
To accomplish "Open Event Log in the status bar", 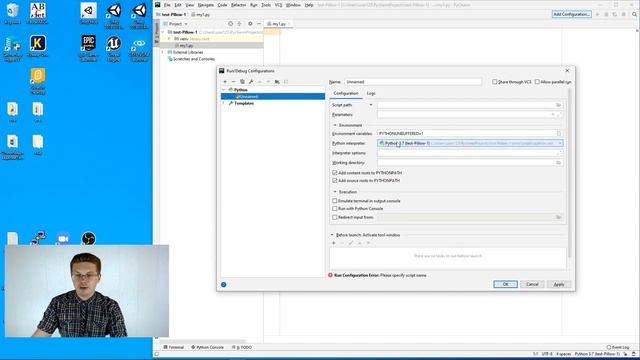I will coord(618,347).
